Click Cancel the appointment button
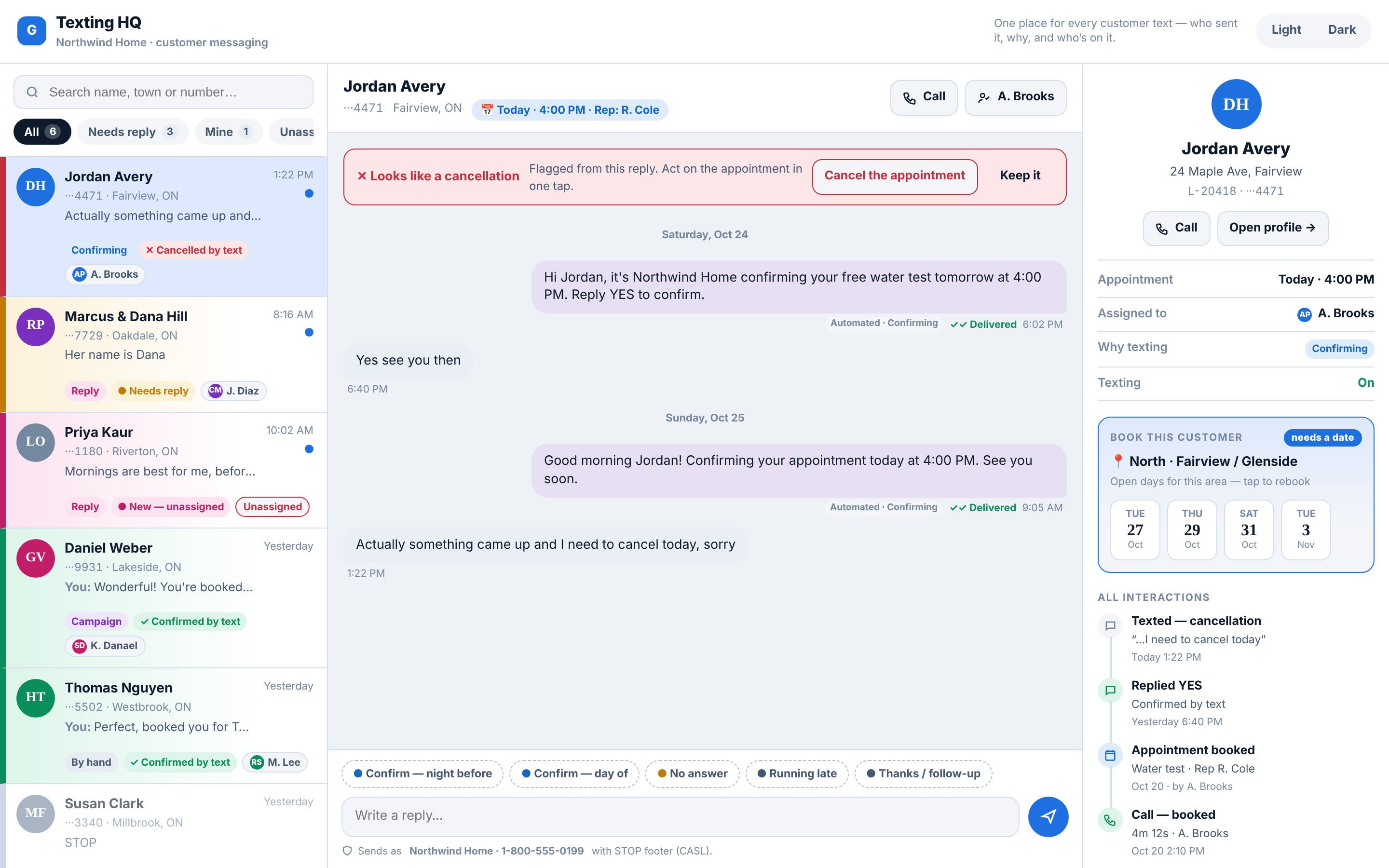 [x=894, y=176]
